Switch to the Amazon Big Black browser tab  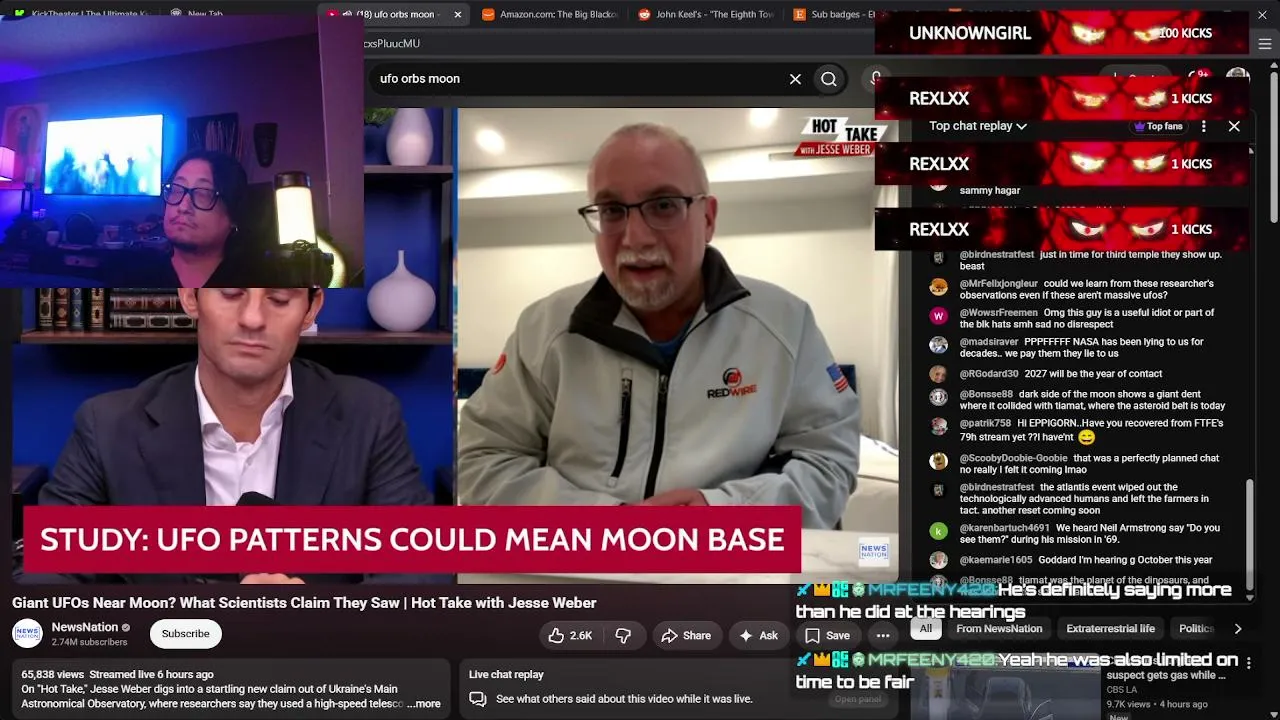[x=548, y=14]
